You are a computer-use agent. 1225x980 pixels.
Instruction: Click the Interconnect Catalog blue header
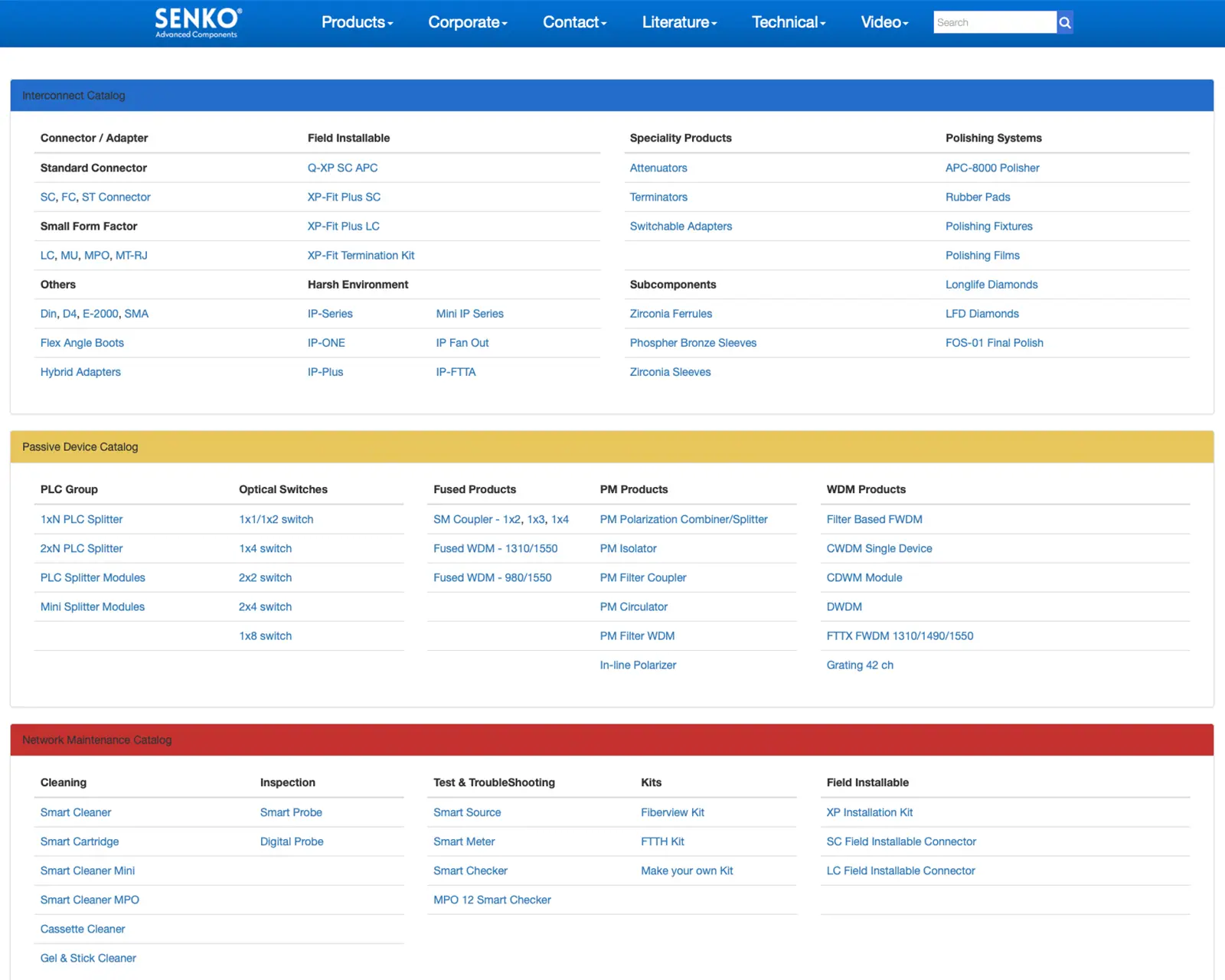click(612, 96)
